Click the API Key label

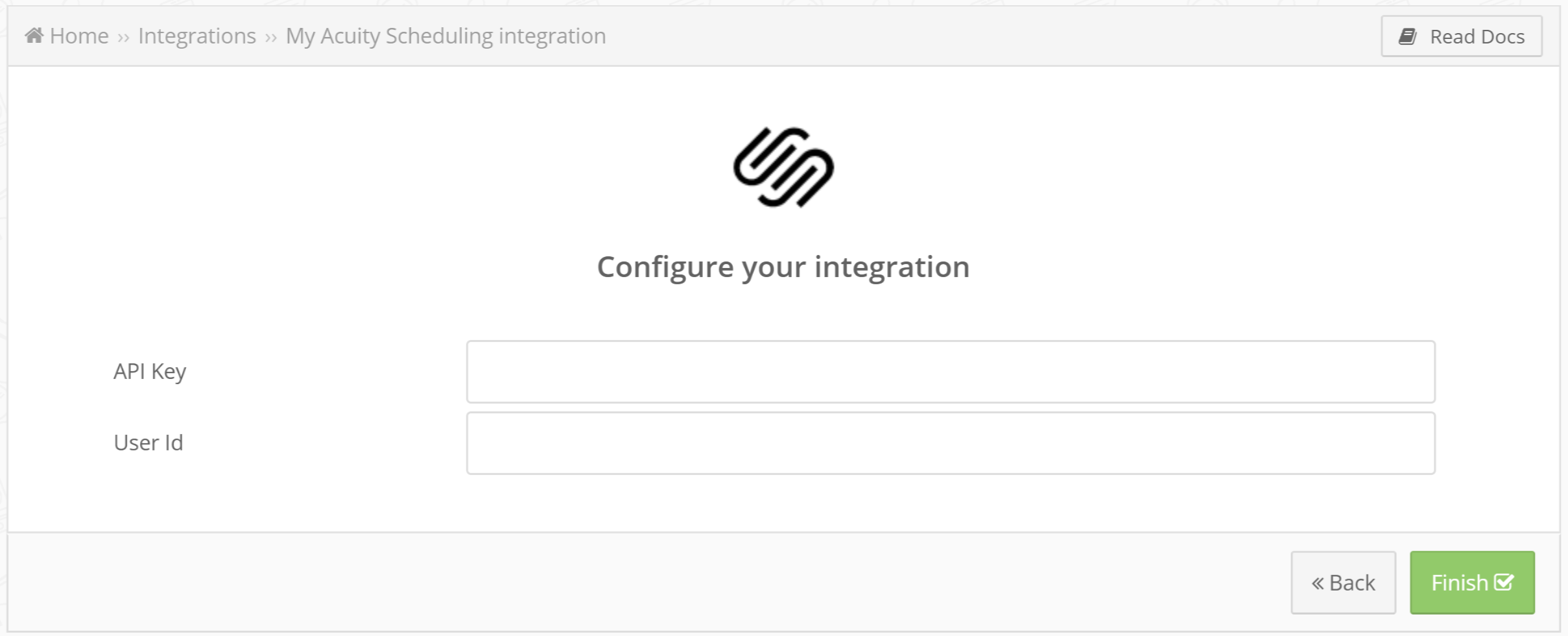coord(150,371)
